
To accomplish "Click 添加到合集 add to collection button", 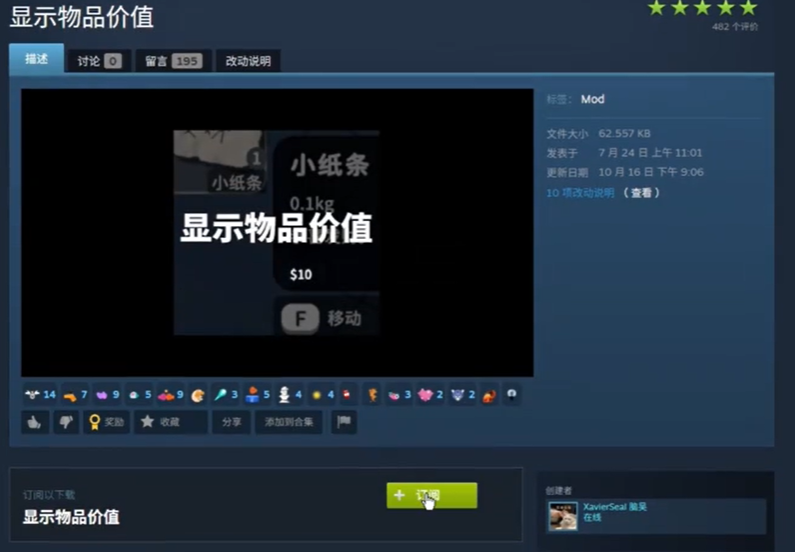I will 288,422.
